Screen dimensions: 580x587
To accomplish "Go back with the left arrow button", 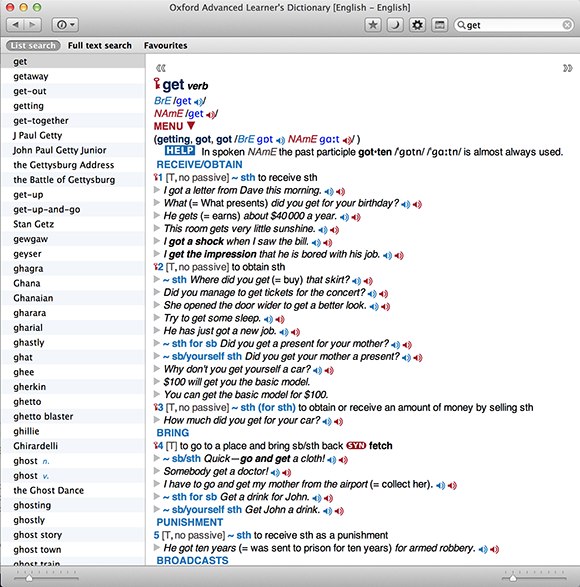I will [x=15, y=25].
